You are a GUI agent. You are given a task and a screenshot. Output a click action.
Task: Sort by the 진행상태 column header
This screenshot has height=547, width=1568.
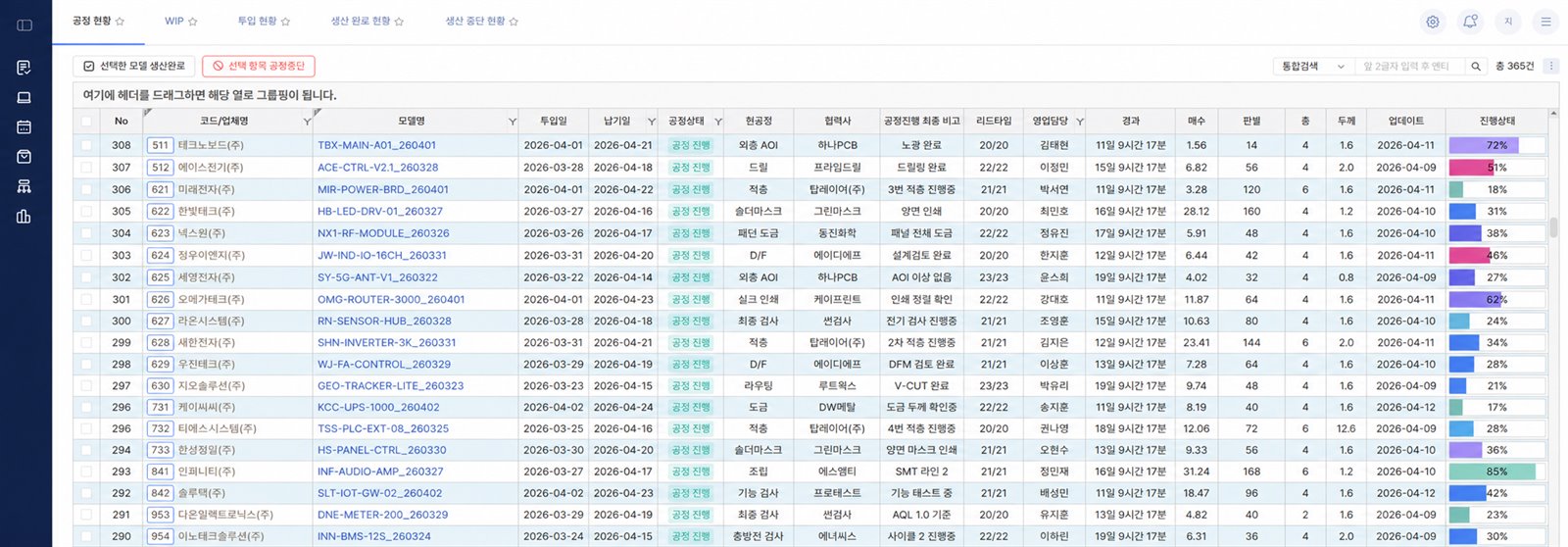pos(1496,121)
